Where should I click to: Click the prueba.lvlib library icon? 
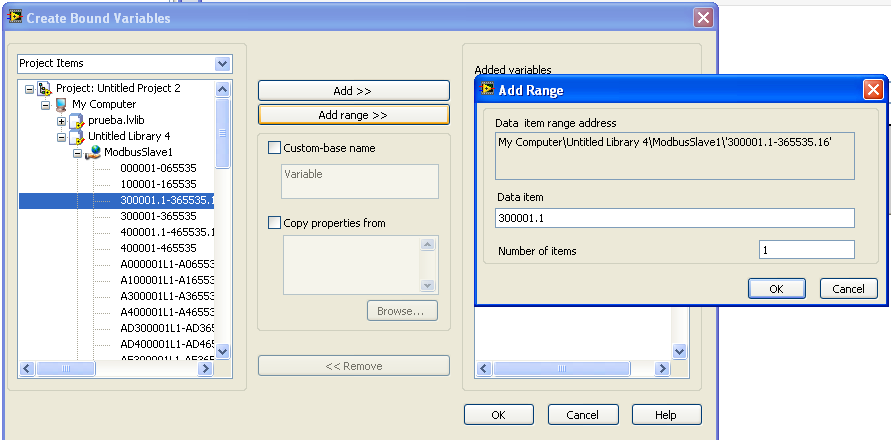[x=77, y=121]
